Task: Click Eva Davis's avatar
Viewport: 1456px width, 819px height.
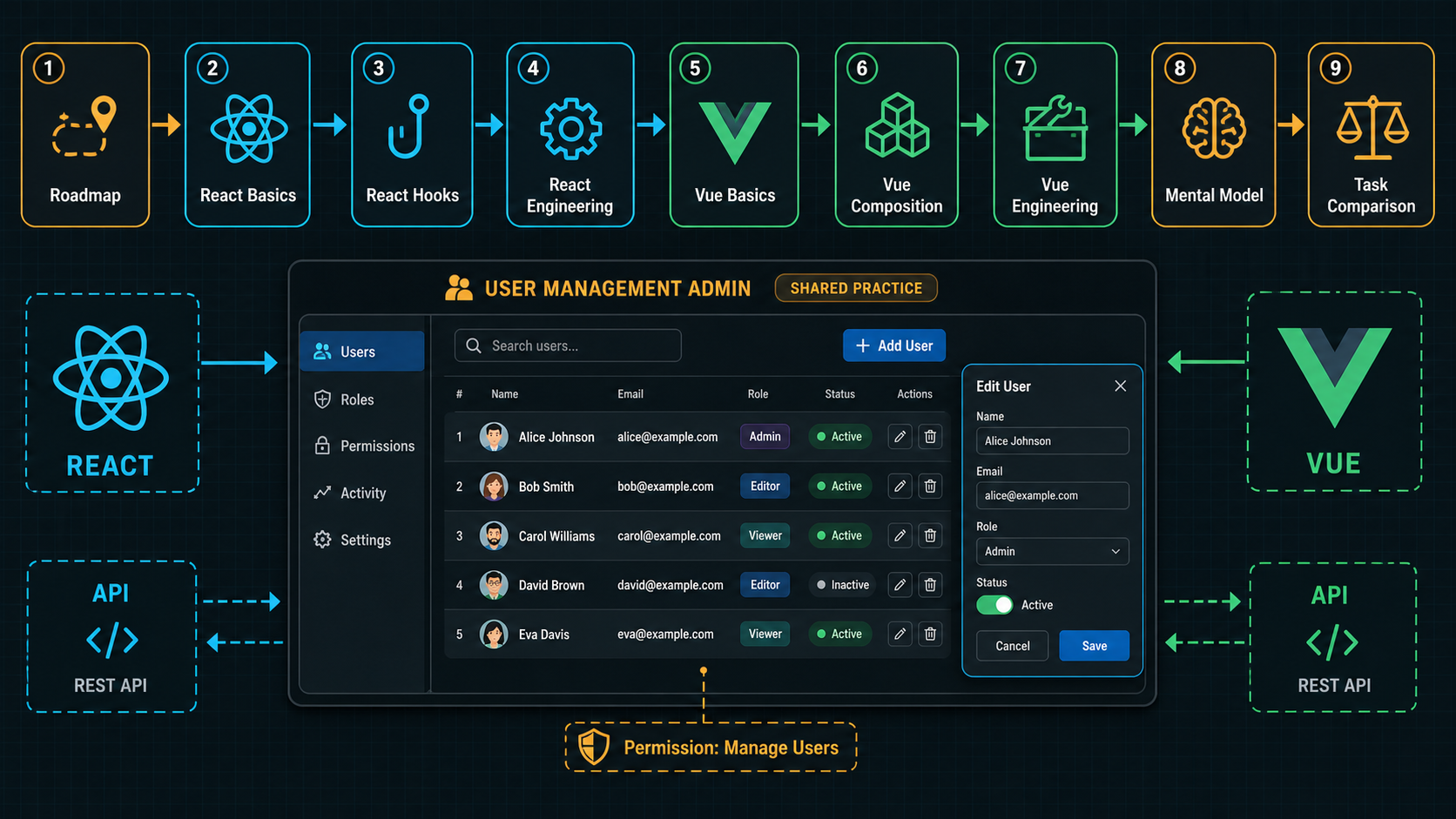Action: 494,634
